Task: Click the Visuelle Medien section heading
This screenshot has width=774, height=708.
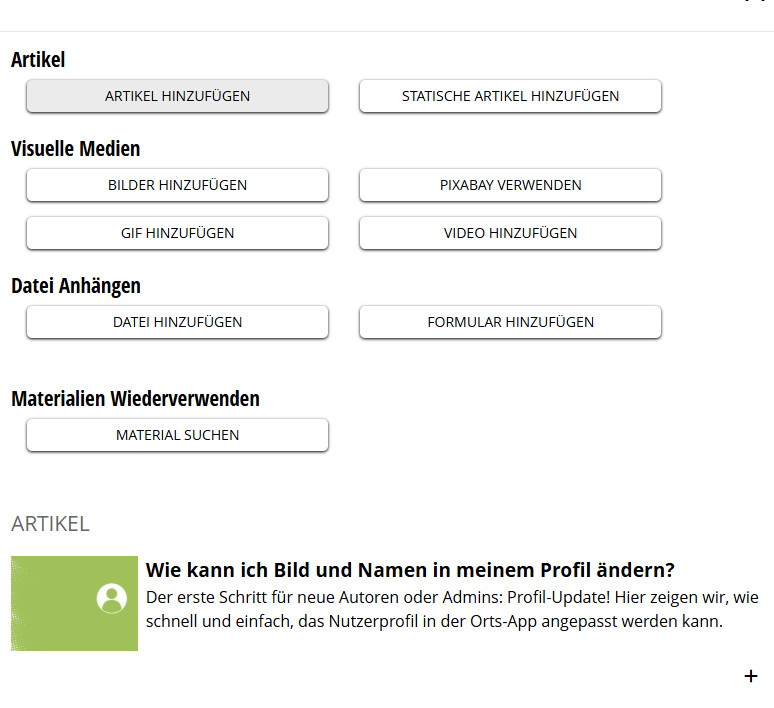Action: tap(76, 149)
